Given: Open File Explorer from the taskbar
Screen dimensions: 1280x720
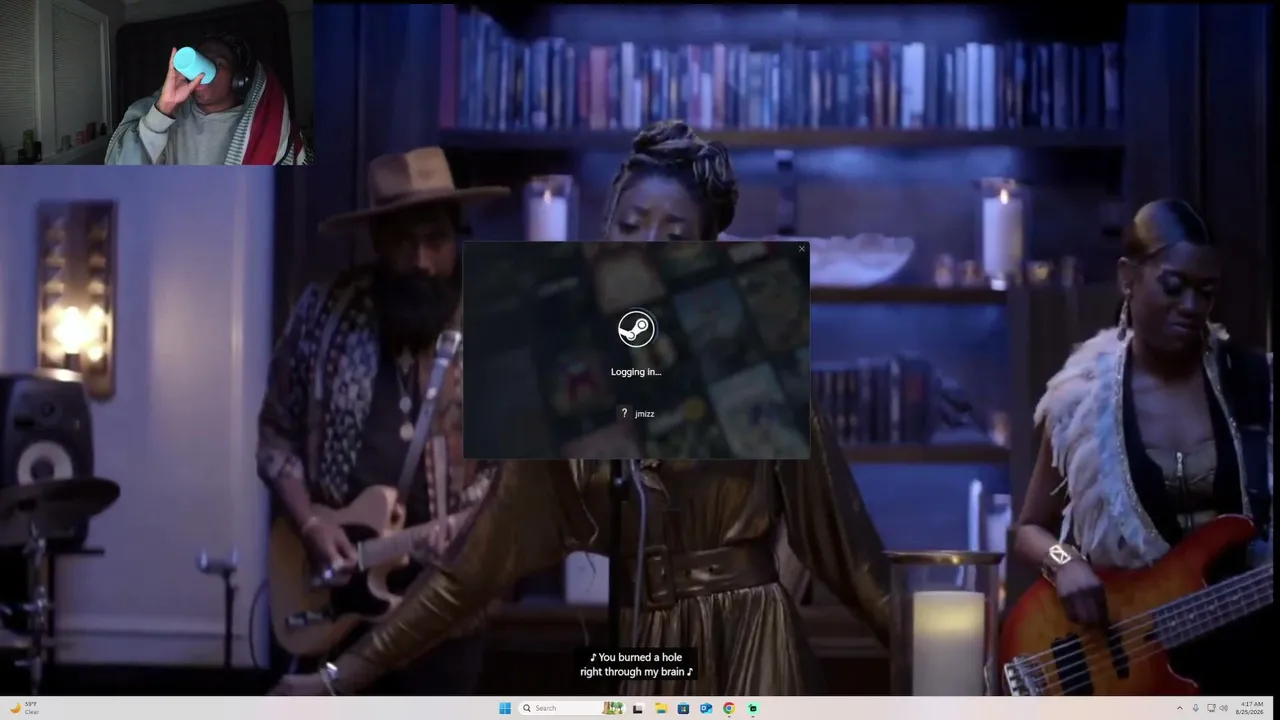Looking at the screenshot, I should (661, 708).
